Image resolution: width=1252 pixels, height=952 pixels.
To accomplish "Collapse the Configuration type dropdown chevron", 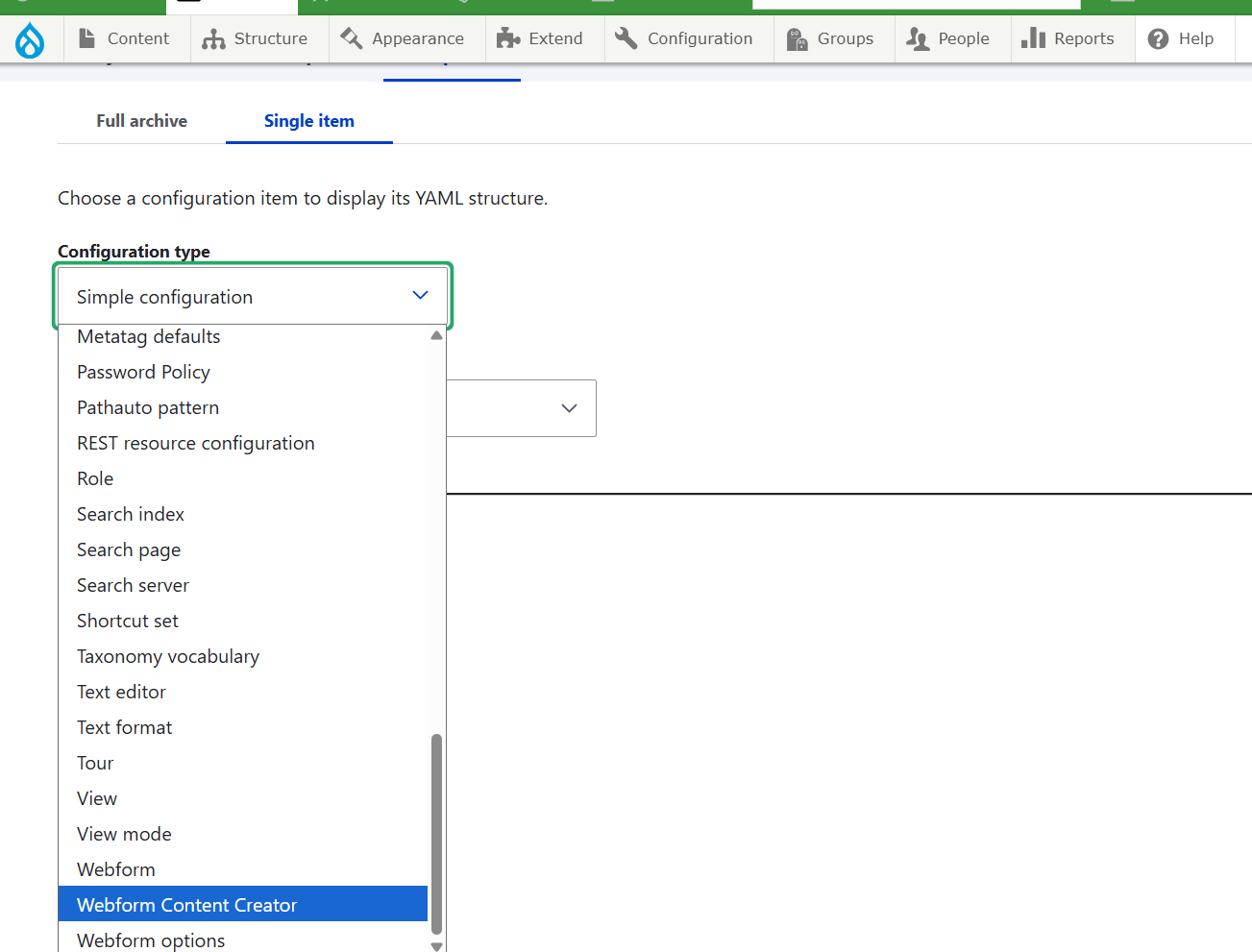I will pyautogui.click(x=420, y=295).
